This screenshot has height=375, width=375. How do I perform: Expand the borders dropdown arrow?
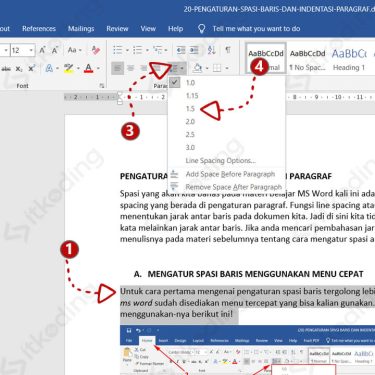pyautogui.click(x=227, y=68)
